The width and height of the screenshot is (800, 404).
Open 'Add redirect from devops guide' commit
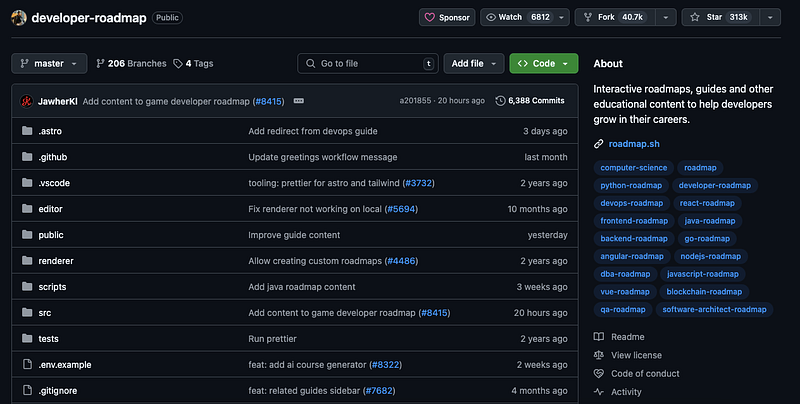(x=313, y=131)
